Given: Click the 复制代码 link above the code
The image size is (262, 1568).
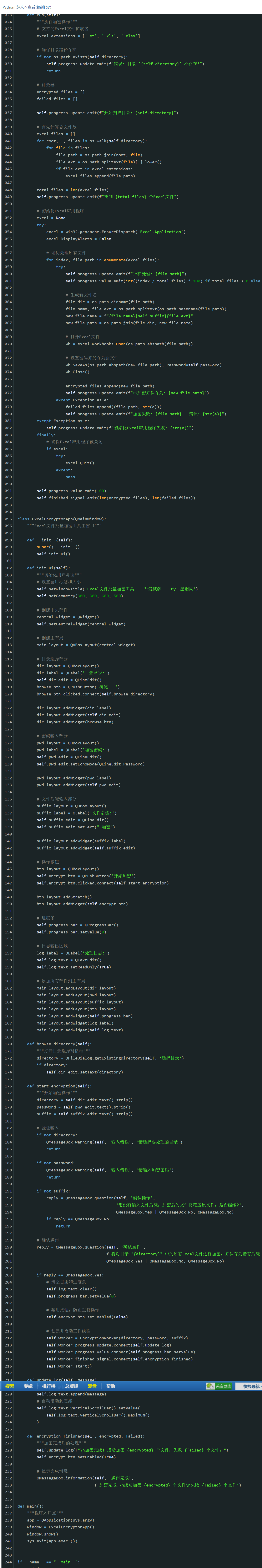Looking at the screenshot, I should tap(44, 7).
